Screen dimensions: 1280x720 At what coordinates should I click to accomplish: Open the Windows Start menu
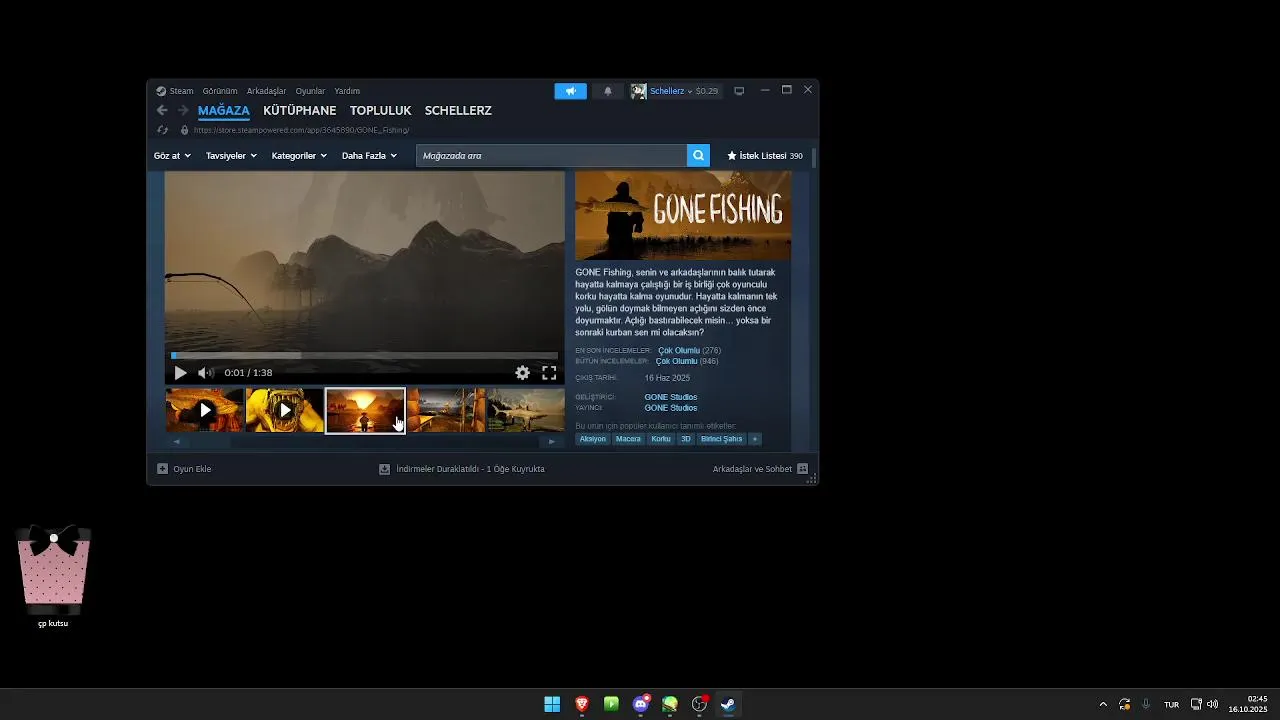552,704
